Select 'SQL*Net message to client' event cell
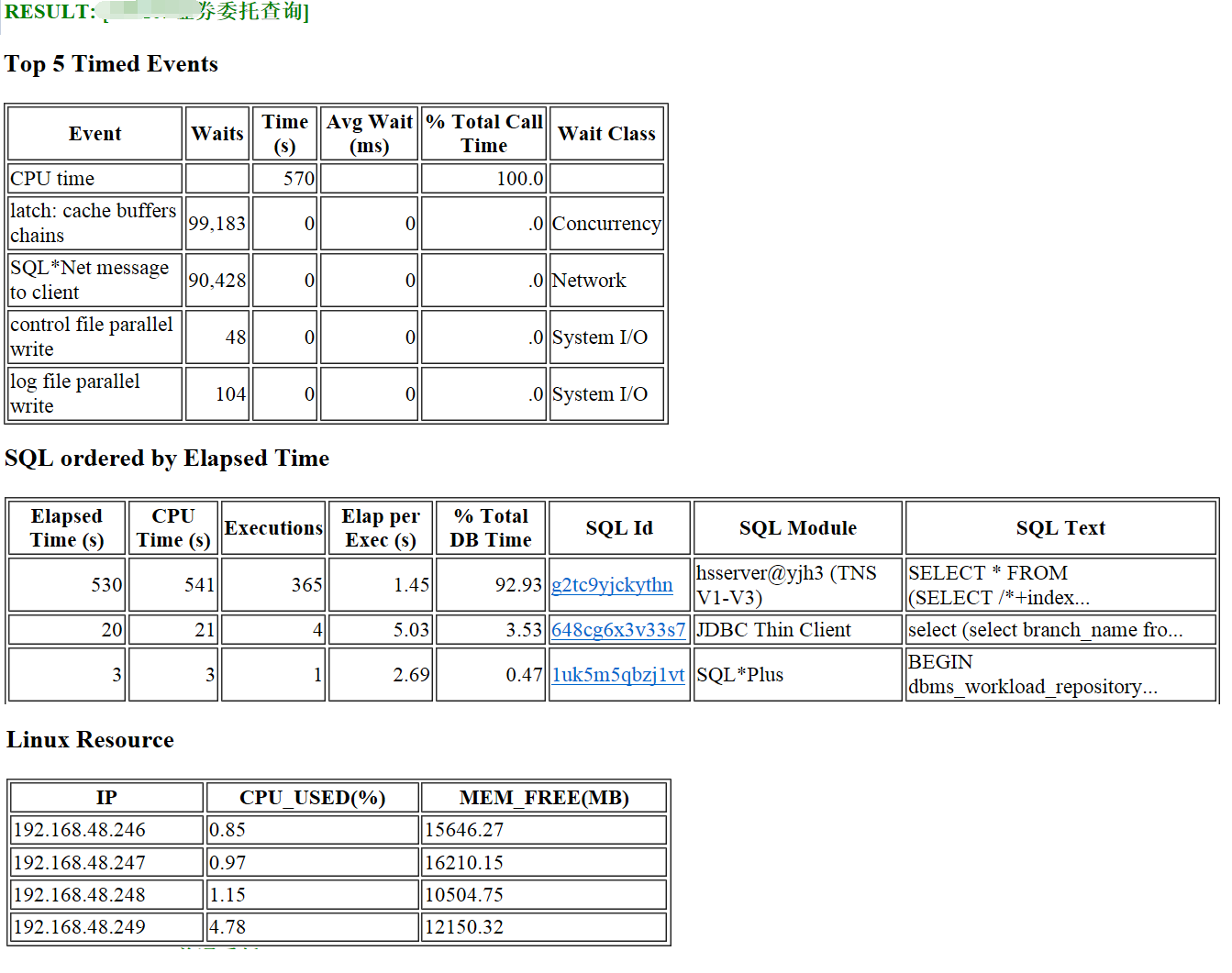The height and width of the screenshot is (973, 1232). [x=95, y=280]
